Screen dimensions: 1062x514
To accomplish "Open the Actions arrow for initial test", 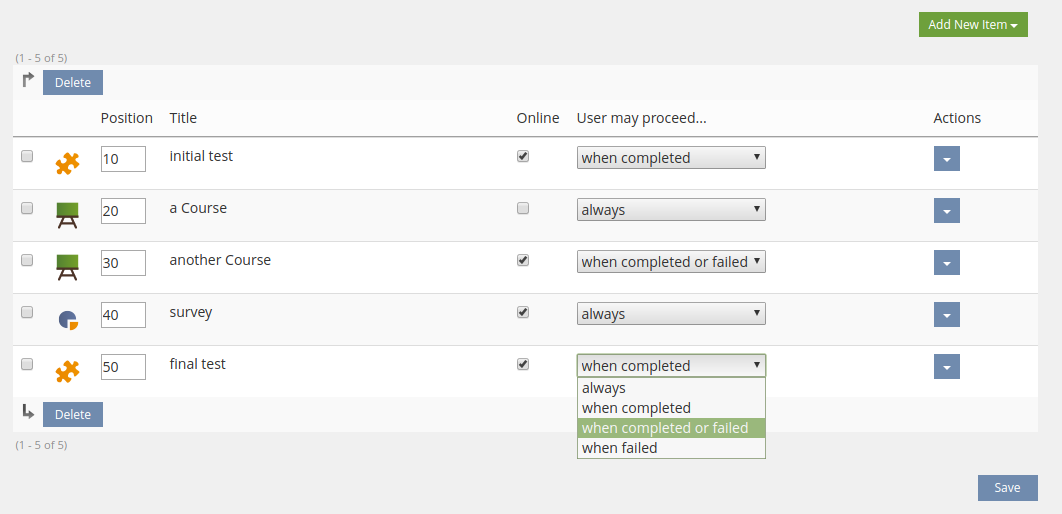I will tap(946, 159).
